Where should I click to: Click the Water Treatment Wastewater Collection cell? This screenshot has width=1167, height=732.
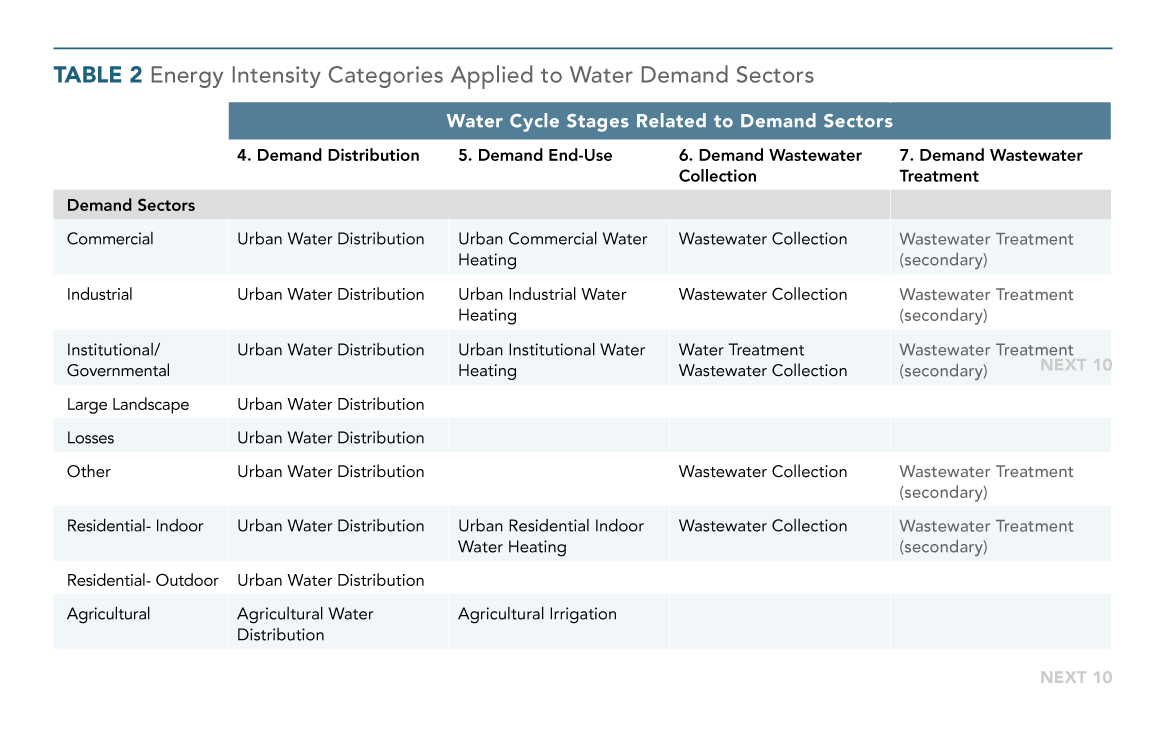pos(763,360)
